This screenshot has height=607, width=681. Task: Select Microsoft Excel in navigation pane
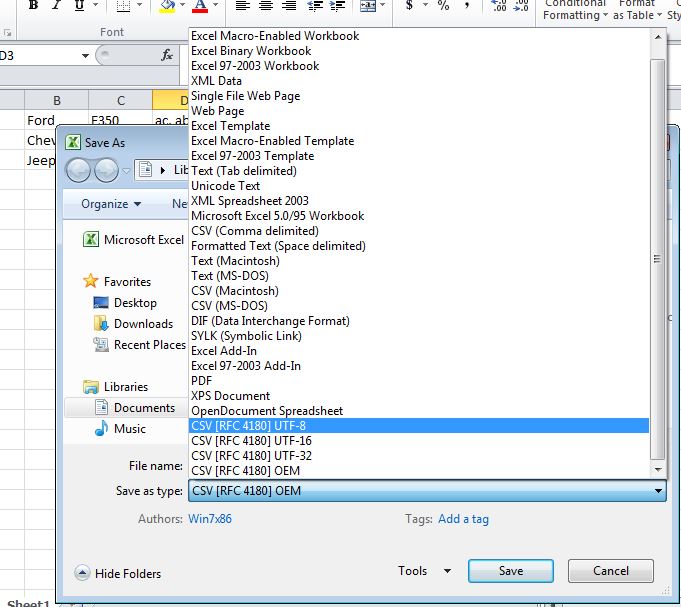point(133,240)
